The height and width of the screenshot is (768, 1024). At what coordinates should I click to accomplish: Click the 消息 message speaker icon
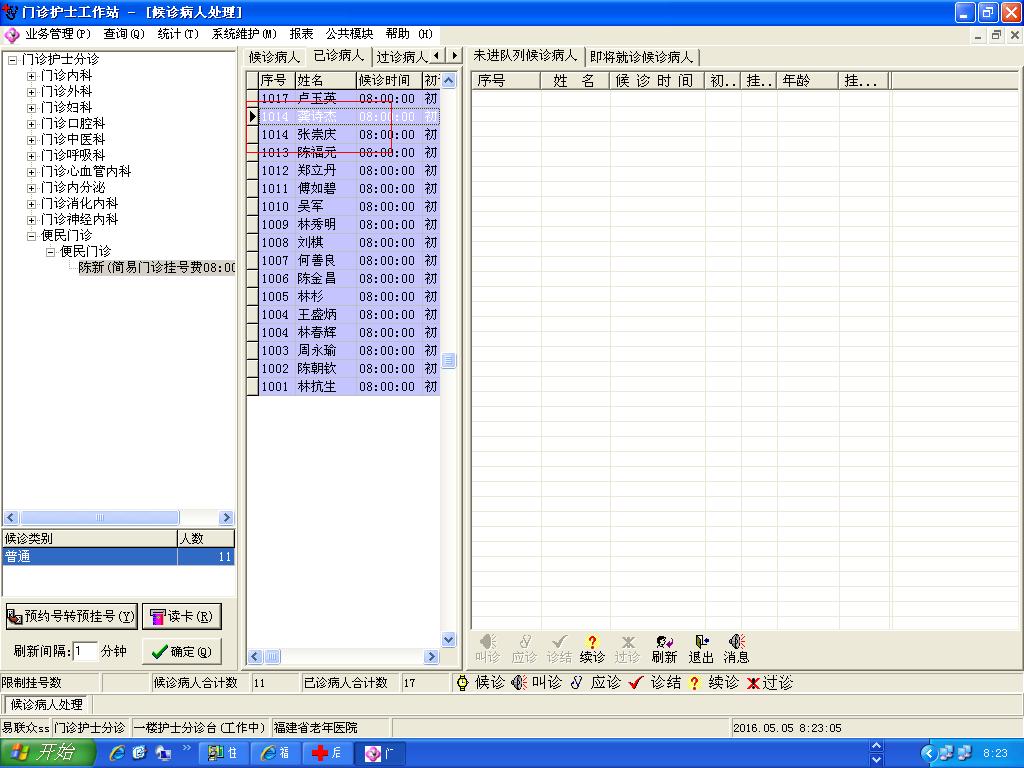pyautogui.click(x=736, y=648)
